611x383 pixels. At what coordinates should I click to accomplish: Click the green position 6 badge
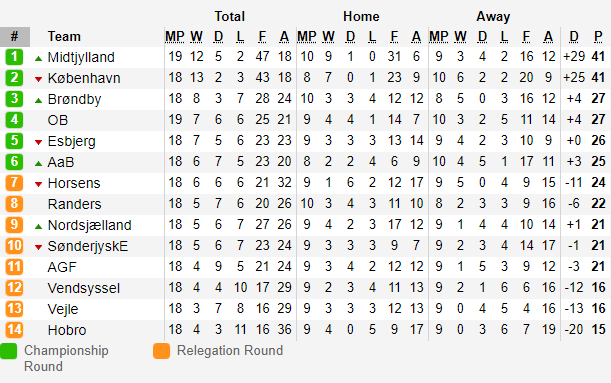click(x=14, y=162)
